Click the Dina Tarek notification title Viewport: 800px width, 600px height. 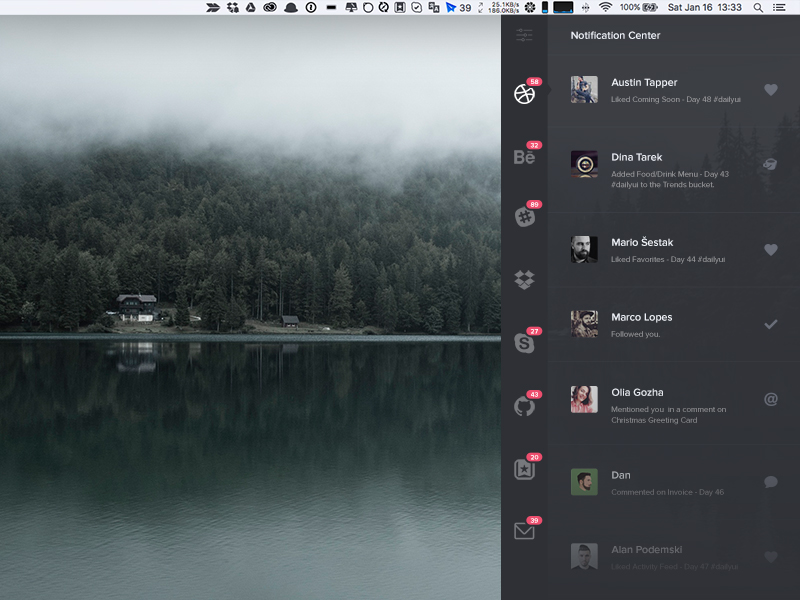point(636,157)
